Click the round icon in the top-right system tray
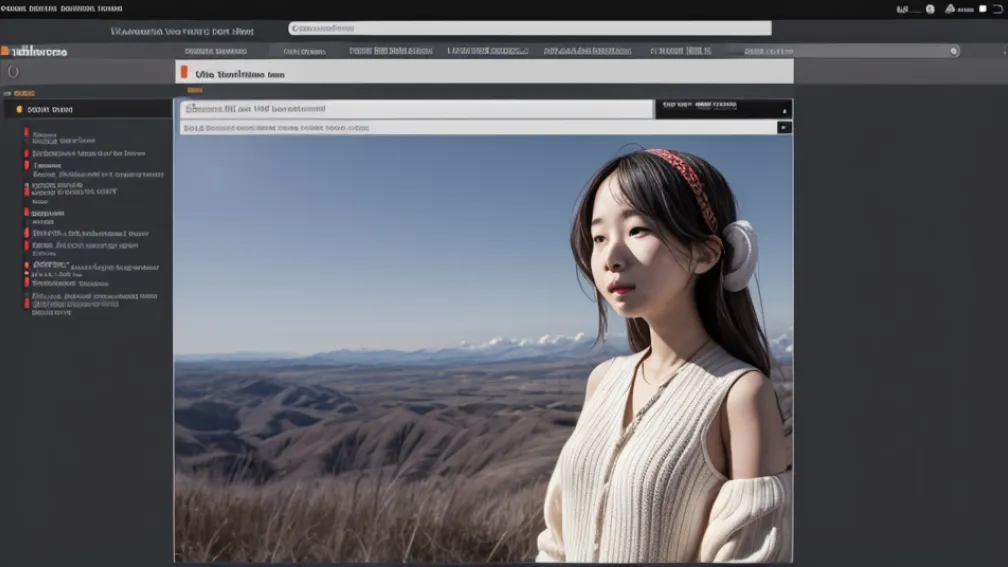 (x=930, y=9)
